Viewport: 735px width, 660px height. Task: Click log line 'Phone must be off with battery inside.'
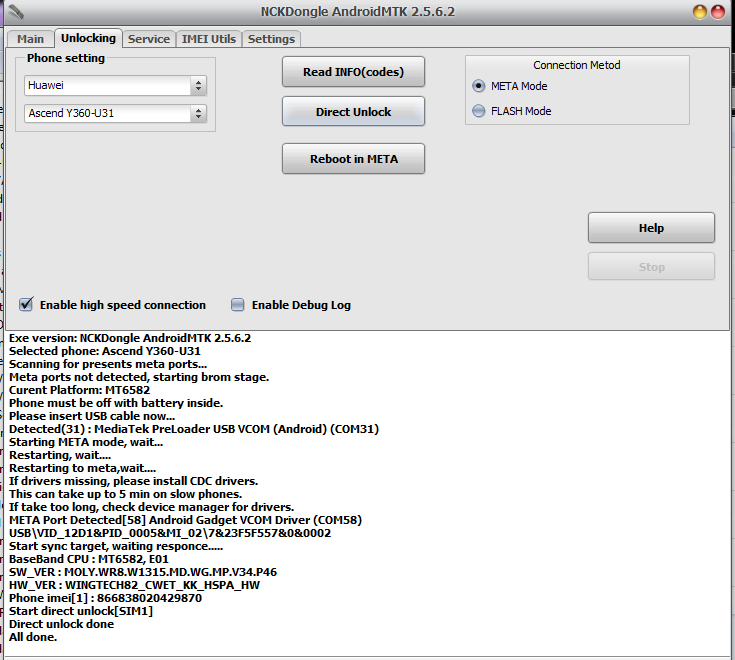(x=116, y=403)
